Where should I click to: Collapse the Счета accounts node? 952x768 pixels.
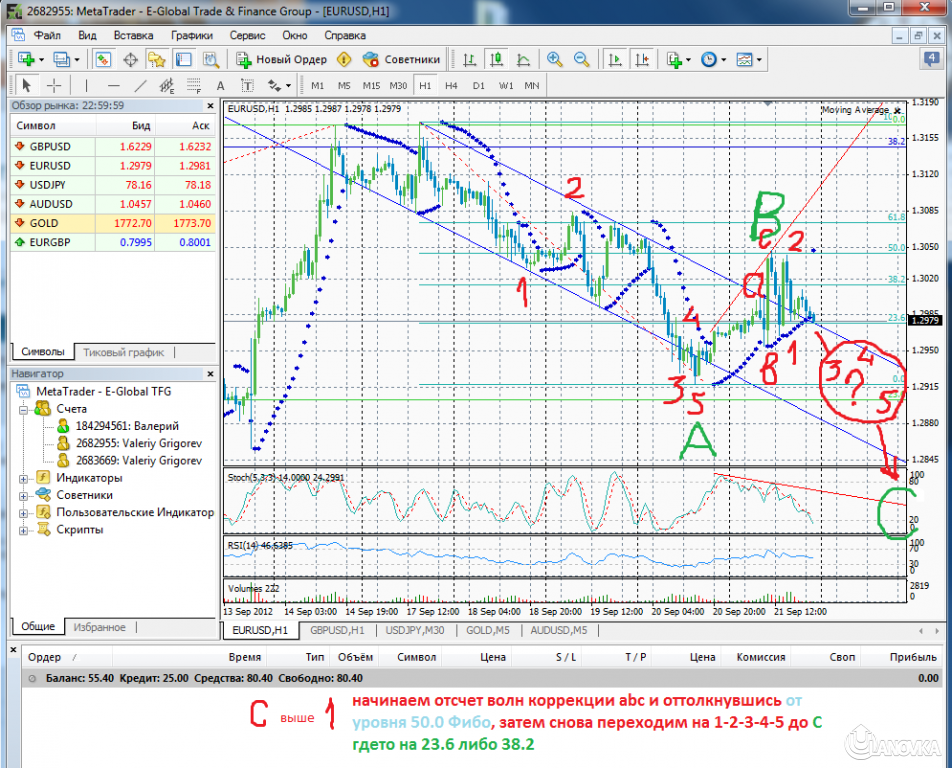(x=23, y=409)
